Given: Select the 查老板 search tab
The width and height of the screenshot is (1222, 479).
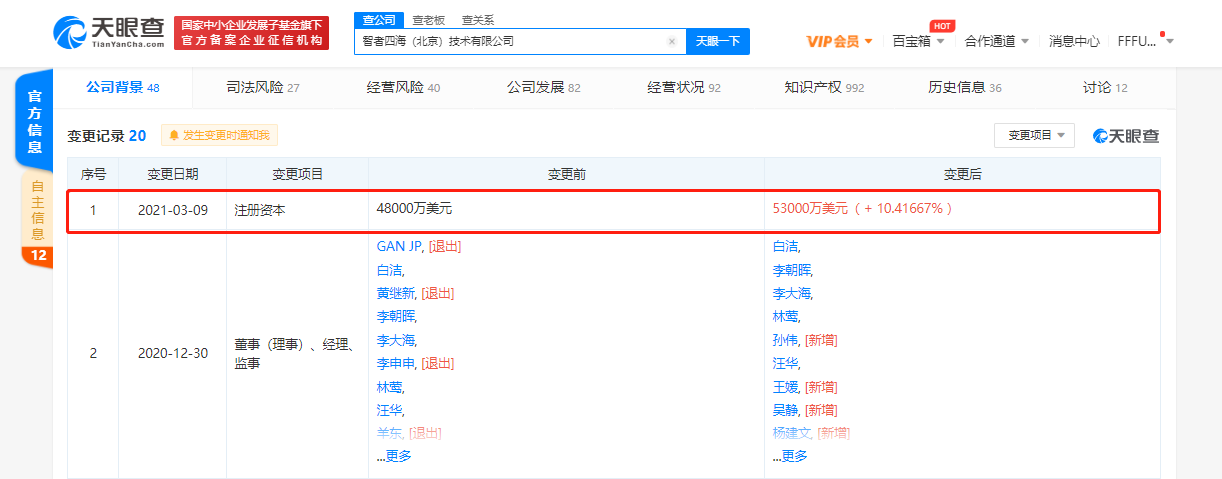Looking at the screenshot, I should click(x=429, y=19).
